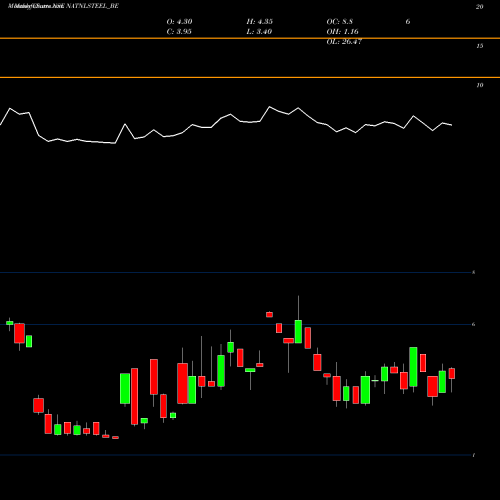This screenshot has height=500, width=500.
Task: Click the lone '6' beside OC value
Action: 408,22
